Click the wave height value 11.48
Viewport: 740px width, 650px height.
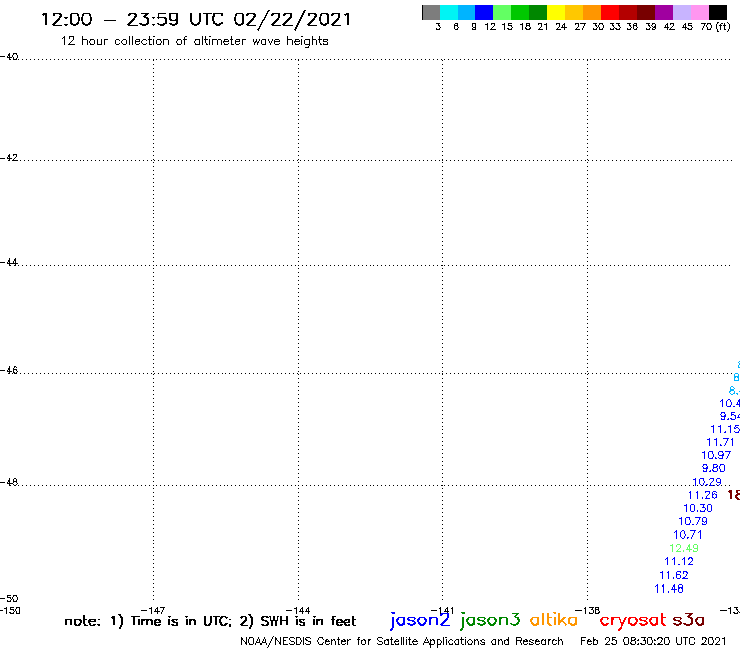click(x=669, y=589)
